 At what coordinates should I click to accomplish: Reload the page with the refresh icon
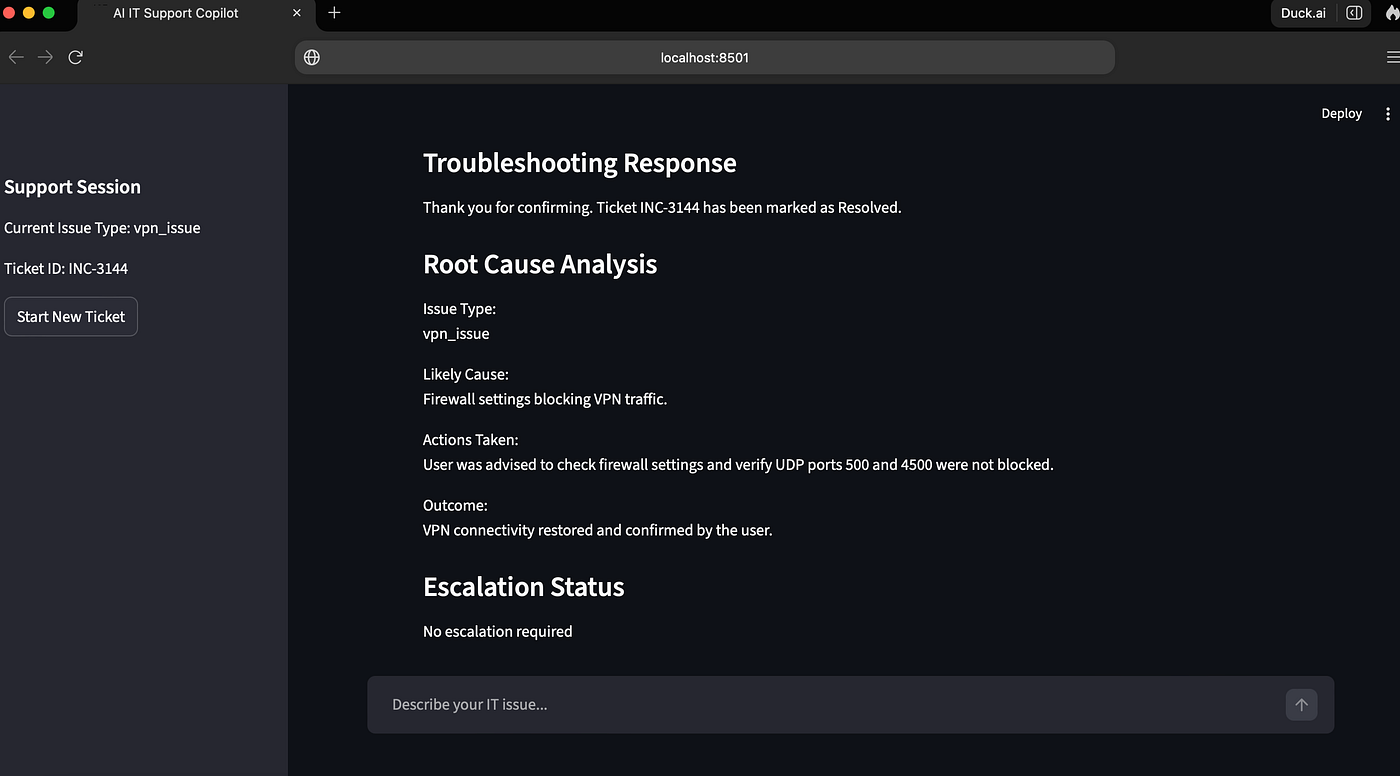point(75,57)
